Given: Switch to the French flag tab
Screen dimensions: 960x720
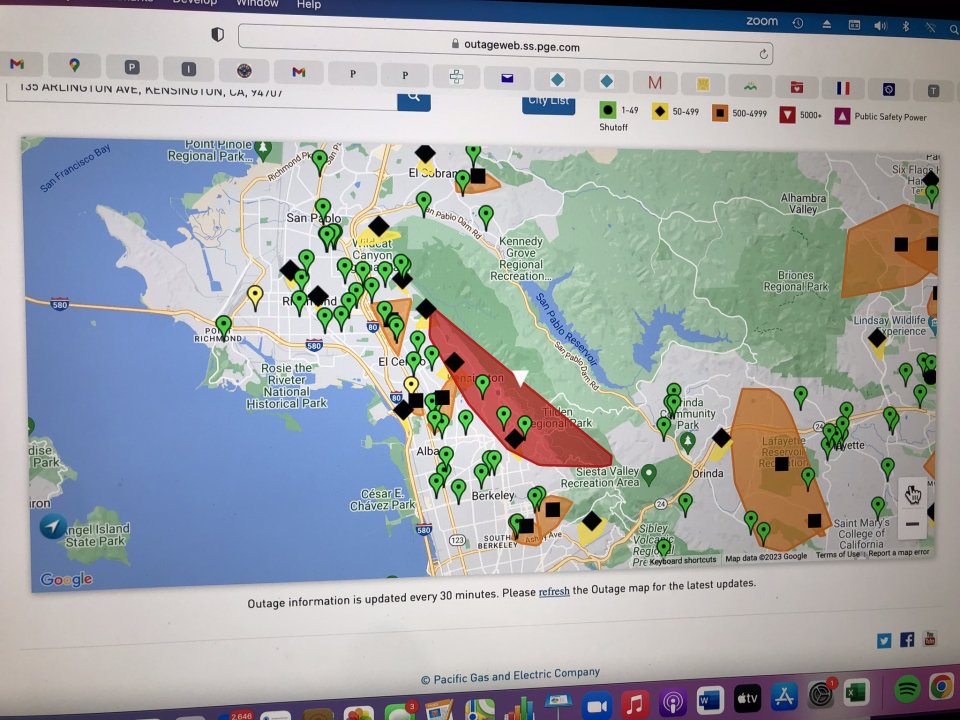Looking at the screenshot, I should click(x=843, y=88).
